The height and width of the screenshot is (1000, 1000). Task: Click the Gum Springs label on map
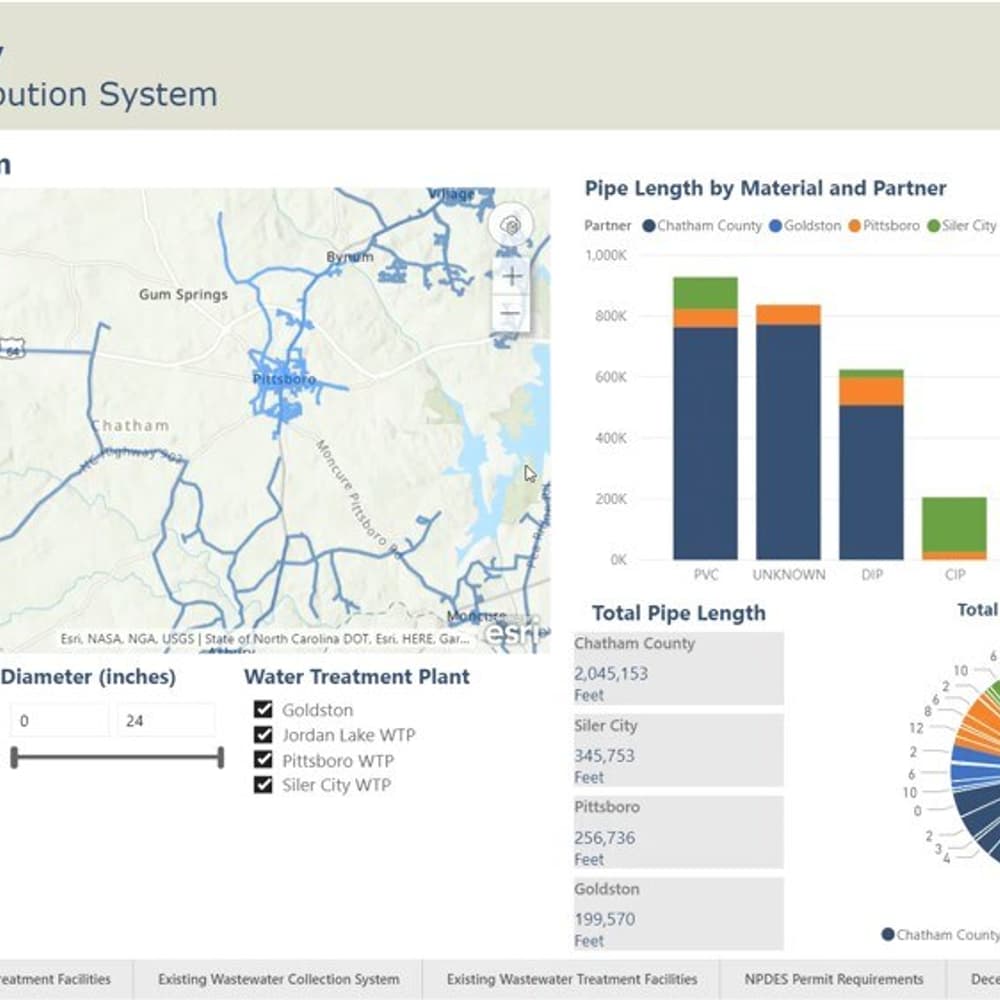[x=183, y=295]
